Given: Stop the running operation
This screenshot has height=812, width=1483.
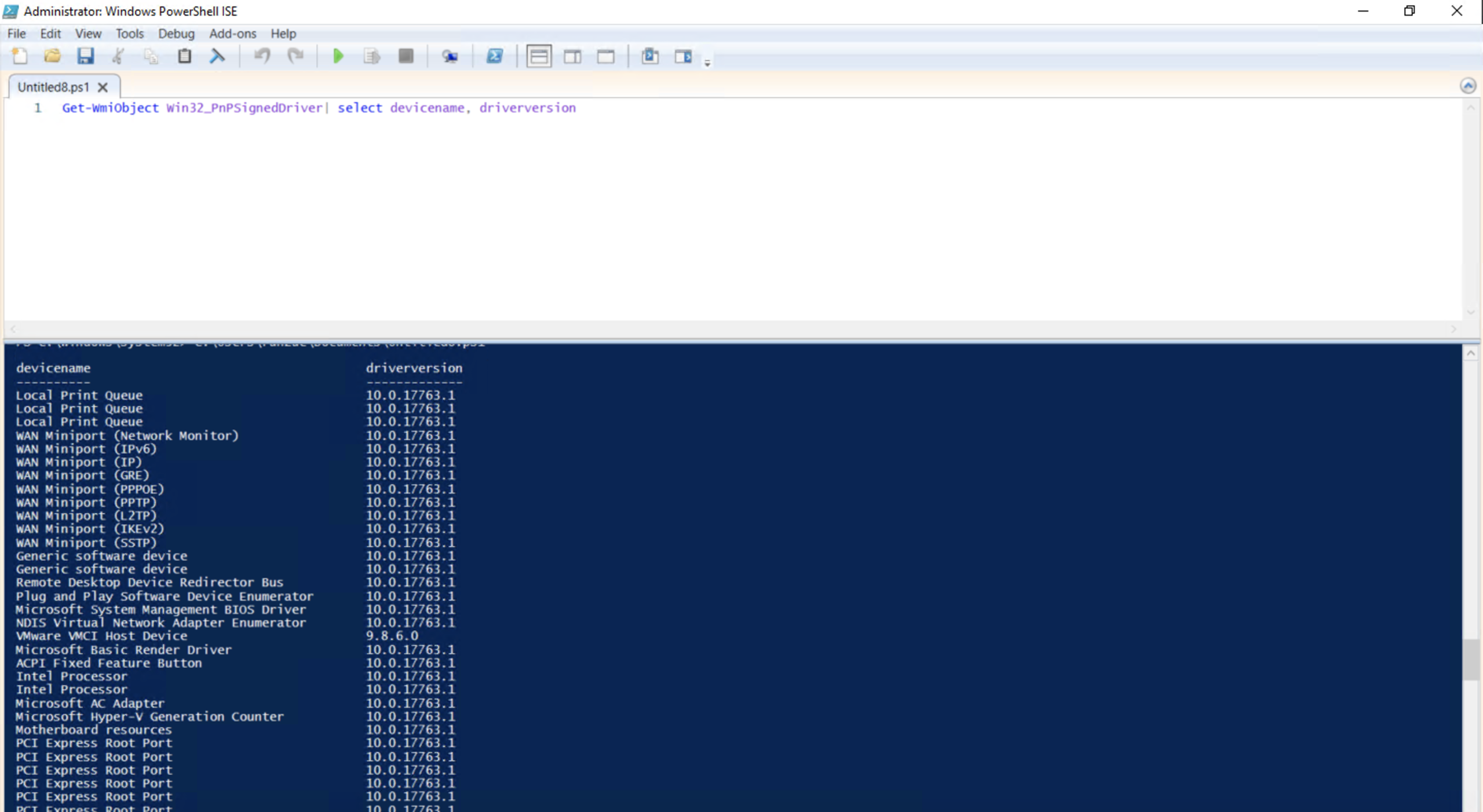Looking at the screenshot, I should point(406,56).
